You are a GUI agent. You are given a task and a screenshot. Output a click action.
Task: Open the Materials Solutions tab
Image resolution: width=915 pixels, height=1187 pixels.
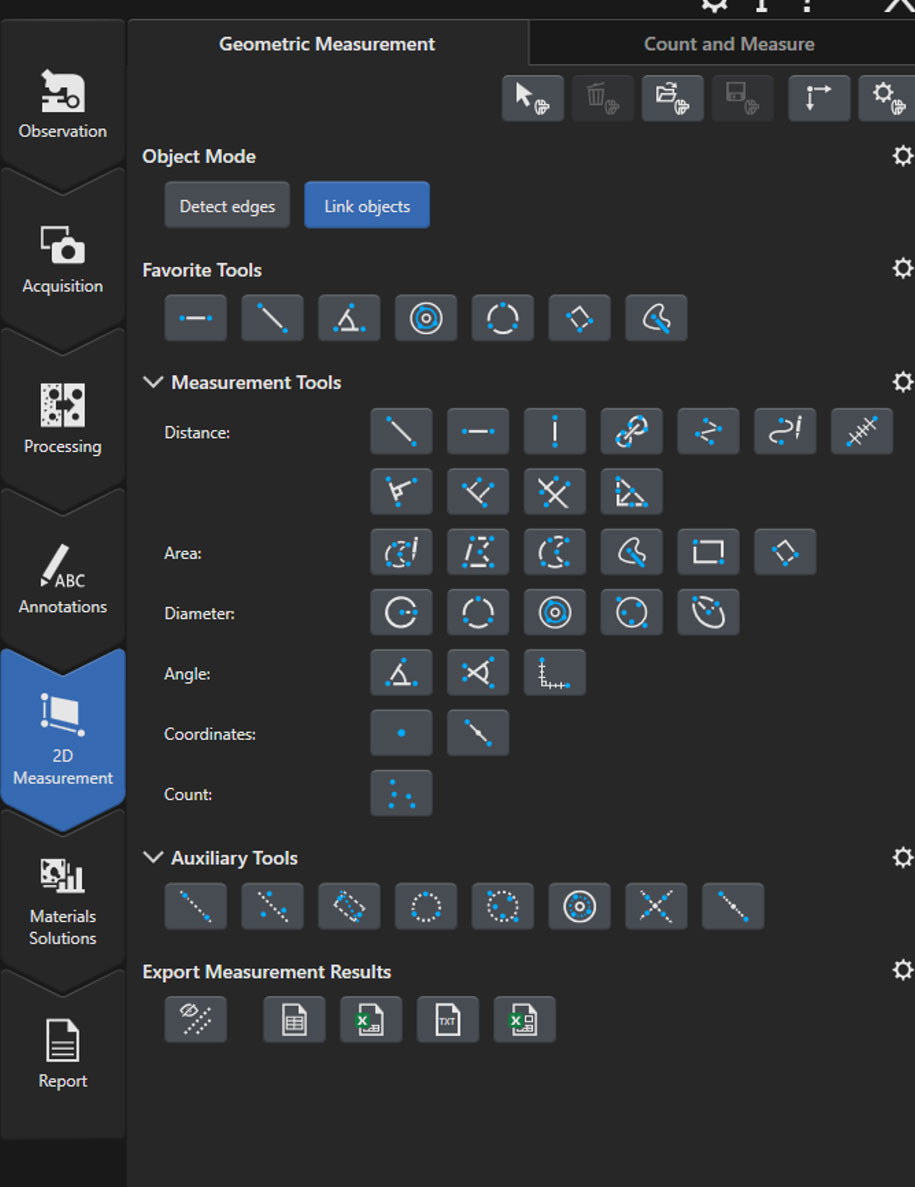[63, 900]
